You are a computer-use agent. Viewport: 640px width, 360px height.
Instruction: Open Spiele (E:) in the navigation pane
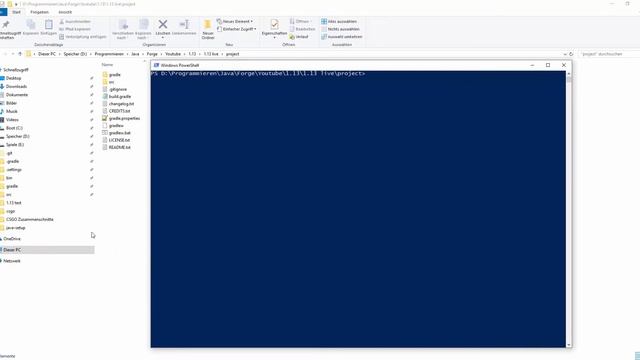(15, 144)
